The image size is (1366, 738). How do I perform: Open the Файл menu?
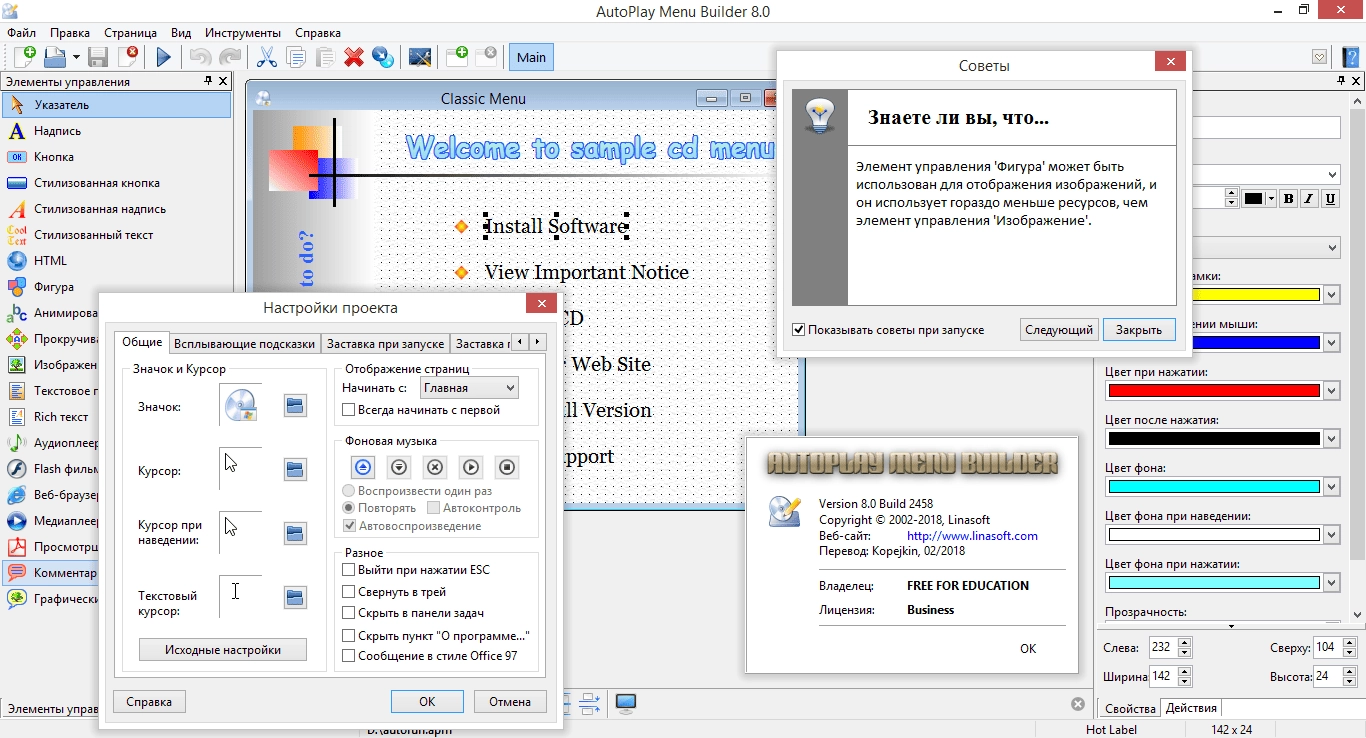(x=21, y=33)
